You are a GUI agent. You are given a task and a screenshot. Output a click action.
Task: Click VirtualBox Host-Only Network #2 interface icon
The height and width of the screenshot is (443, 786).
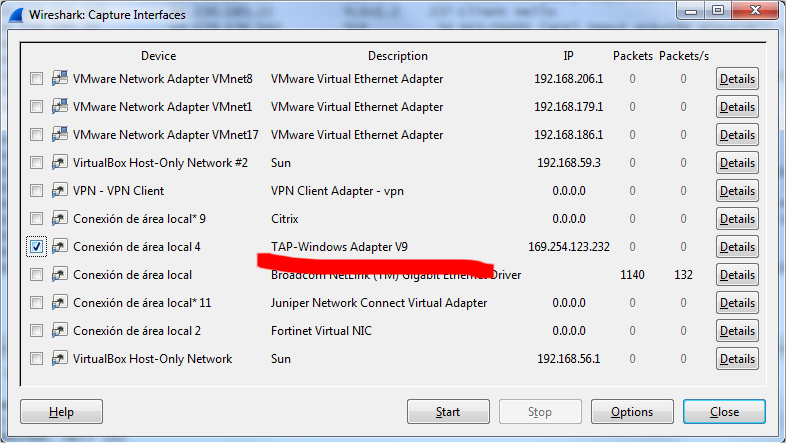tap(60, 162)
